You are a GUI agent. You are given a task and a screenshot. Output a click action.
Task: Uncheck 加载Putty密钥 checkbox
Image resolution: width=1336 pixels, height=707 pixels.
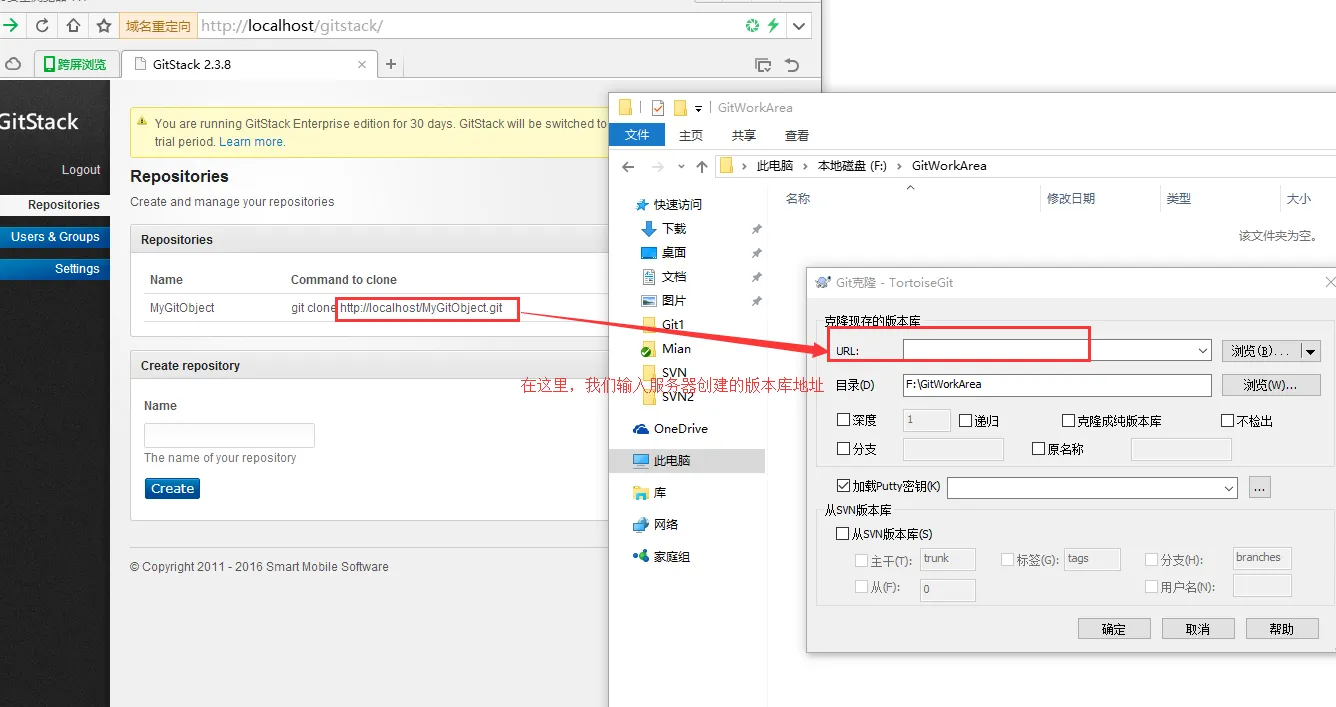click(843, 486)
